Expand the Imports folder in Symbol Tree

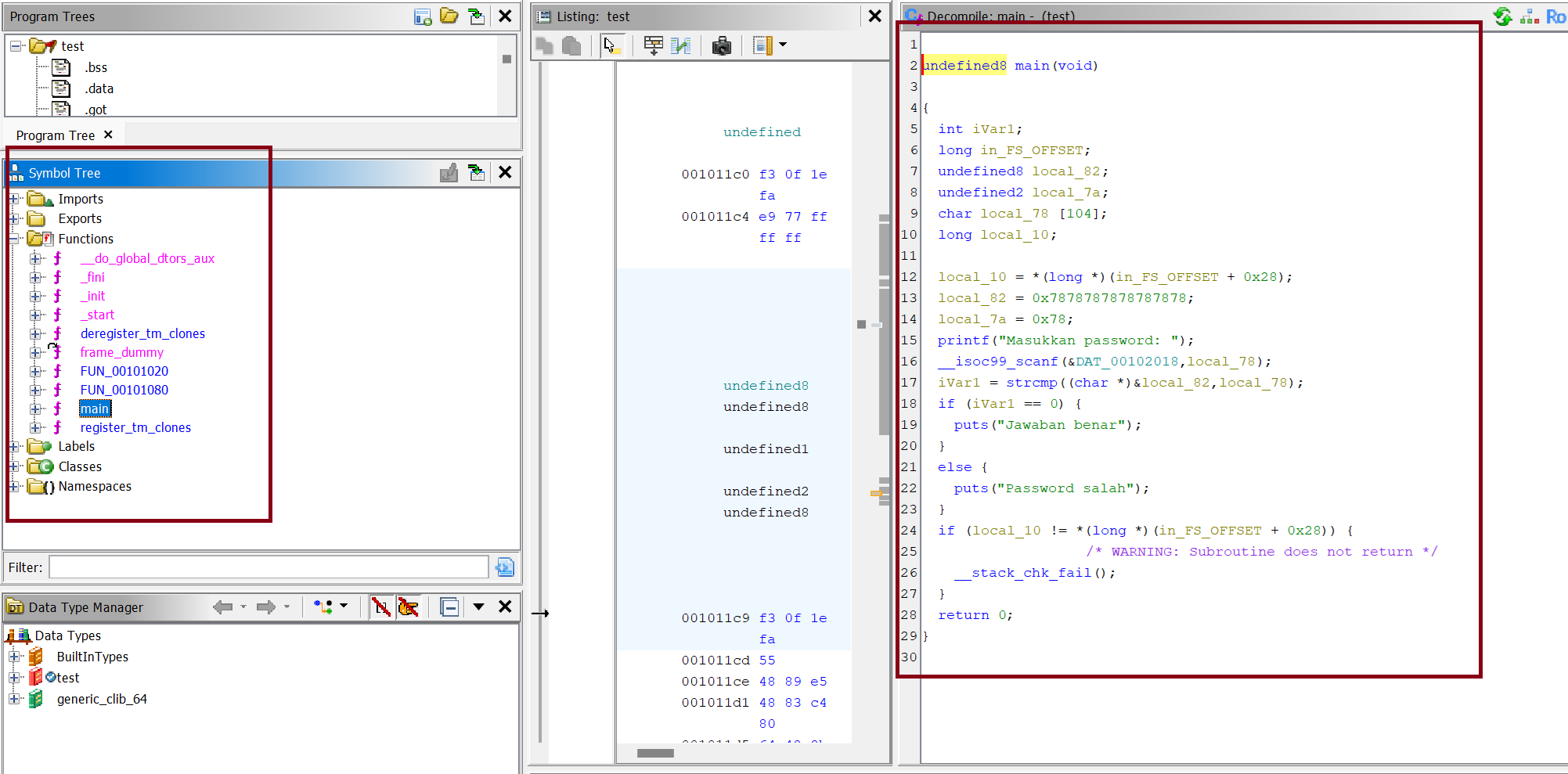pyautogui.click(x=14, y=199)
